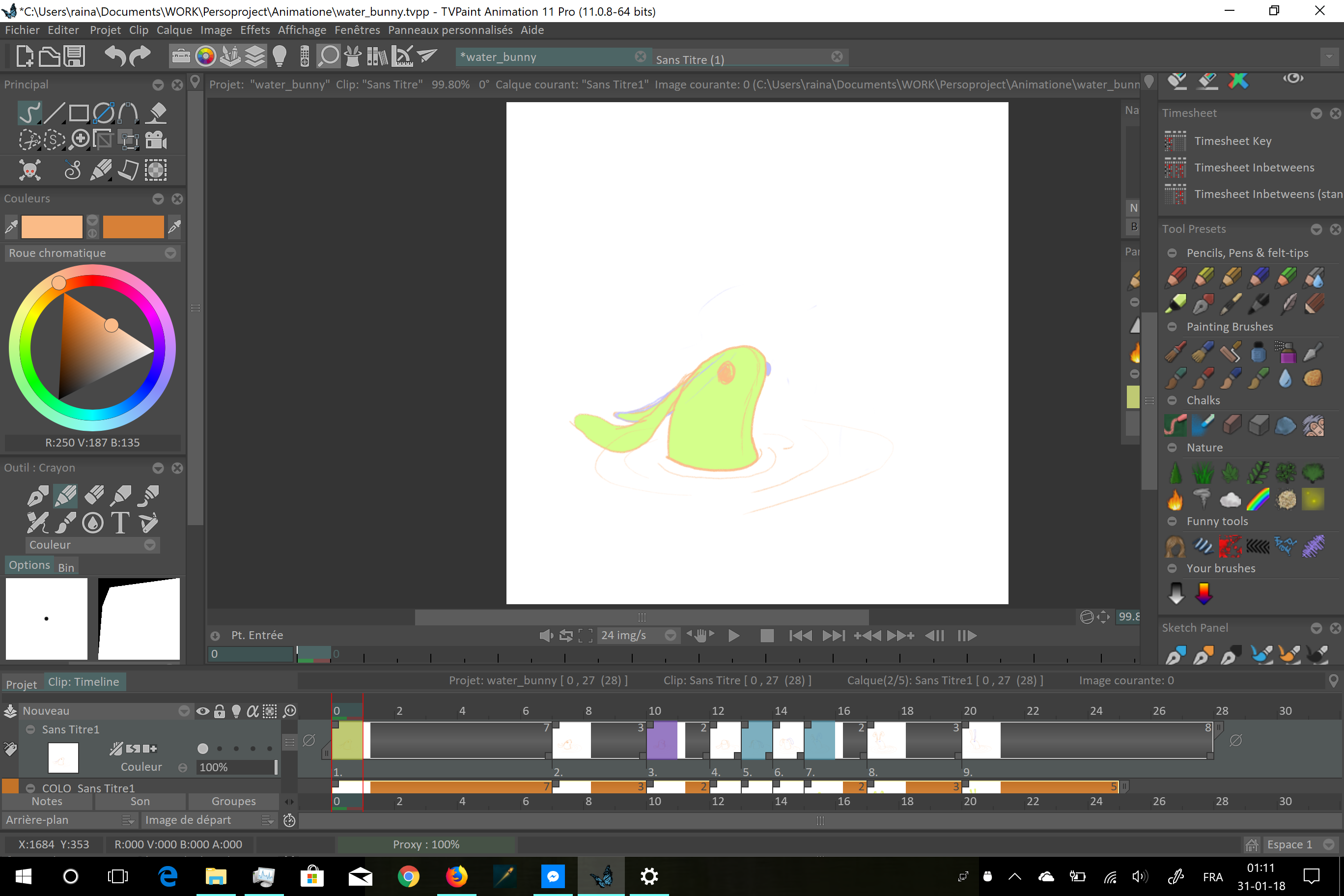Stop animation playback

pyautogui.click(x=767, y=636)
